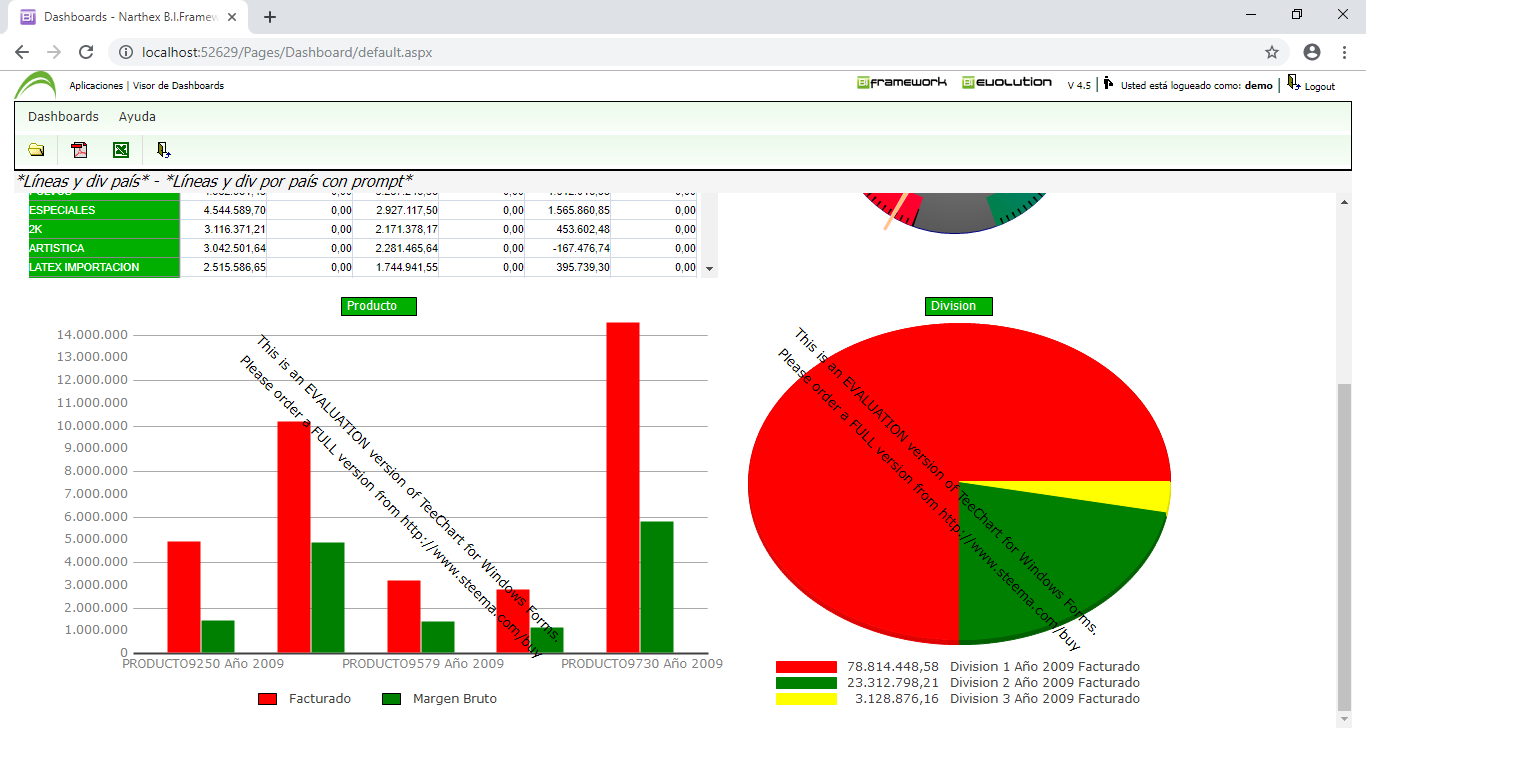
Task: Click green Division 2 legend swatch
Action: 806,683
